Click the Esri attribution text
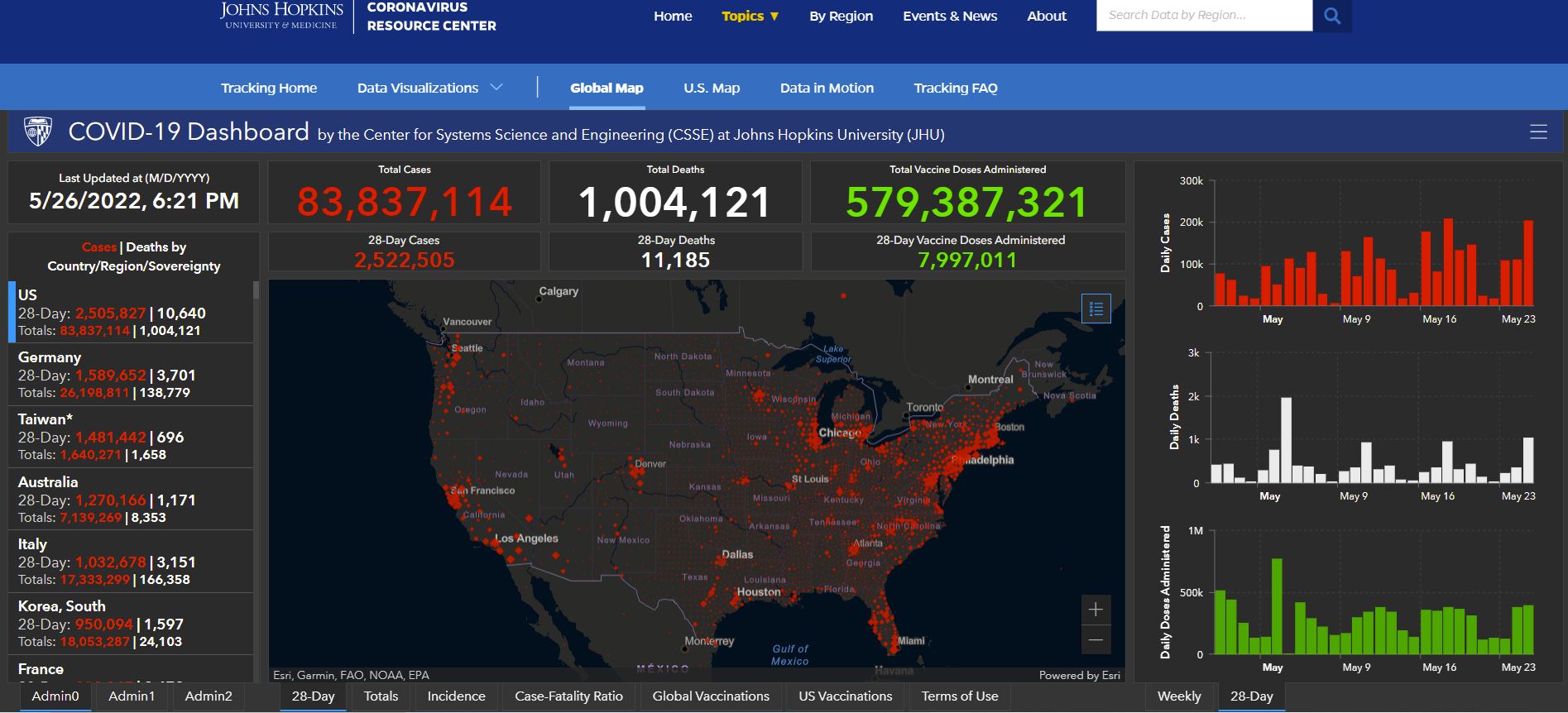This screenshot has height=713, width=1568. point(352,675)
